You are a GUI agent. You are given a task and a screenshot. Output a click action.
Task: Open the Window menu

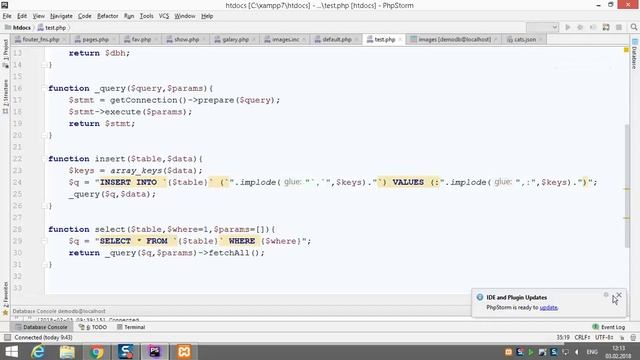pyautogui.click(x=184, y=16)
